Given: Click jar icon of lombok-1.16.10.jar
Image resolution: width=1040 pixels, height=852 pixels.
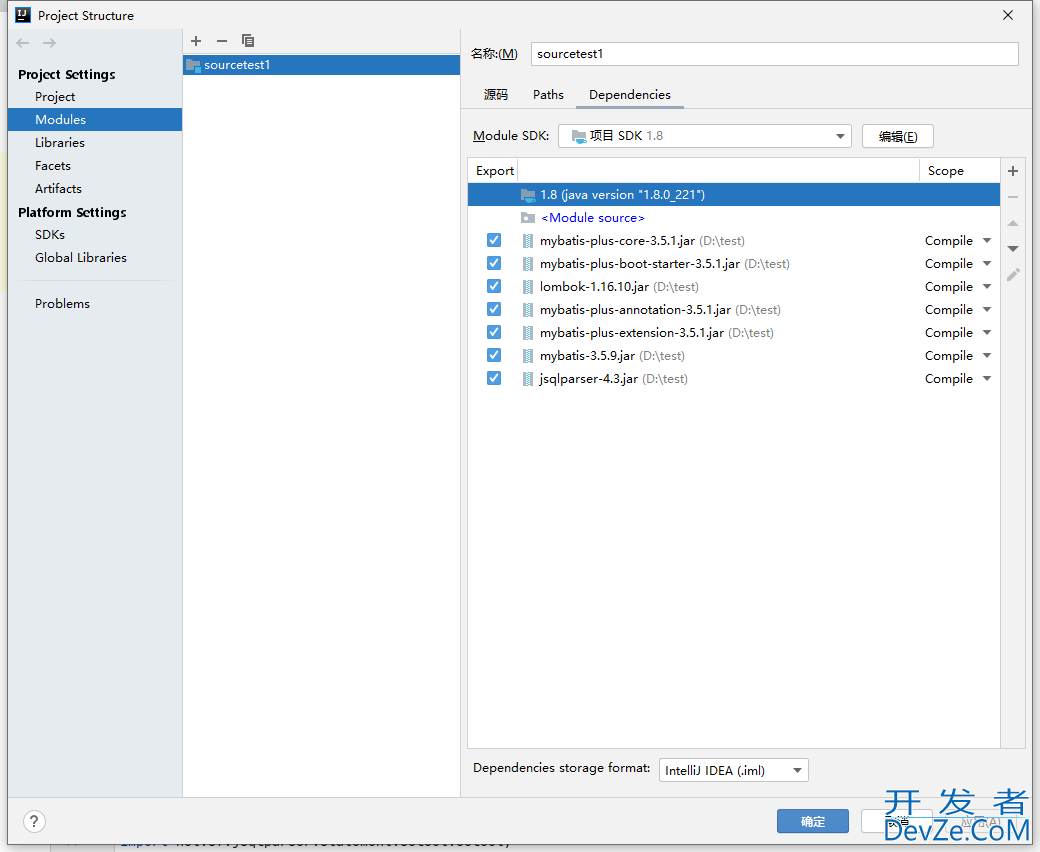Looking at the screenshot, I should 527,286.
